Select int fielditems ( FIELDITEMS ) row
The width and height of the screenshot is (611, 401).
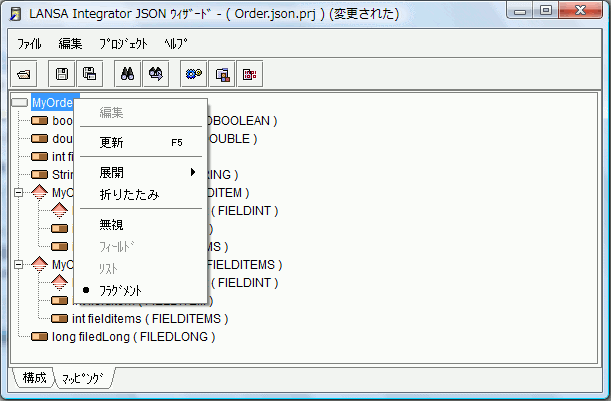[150, 319]
